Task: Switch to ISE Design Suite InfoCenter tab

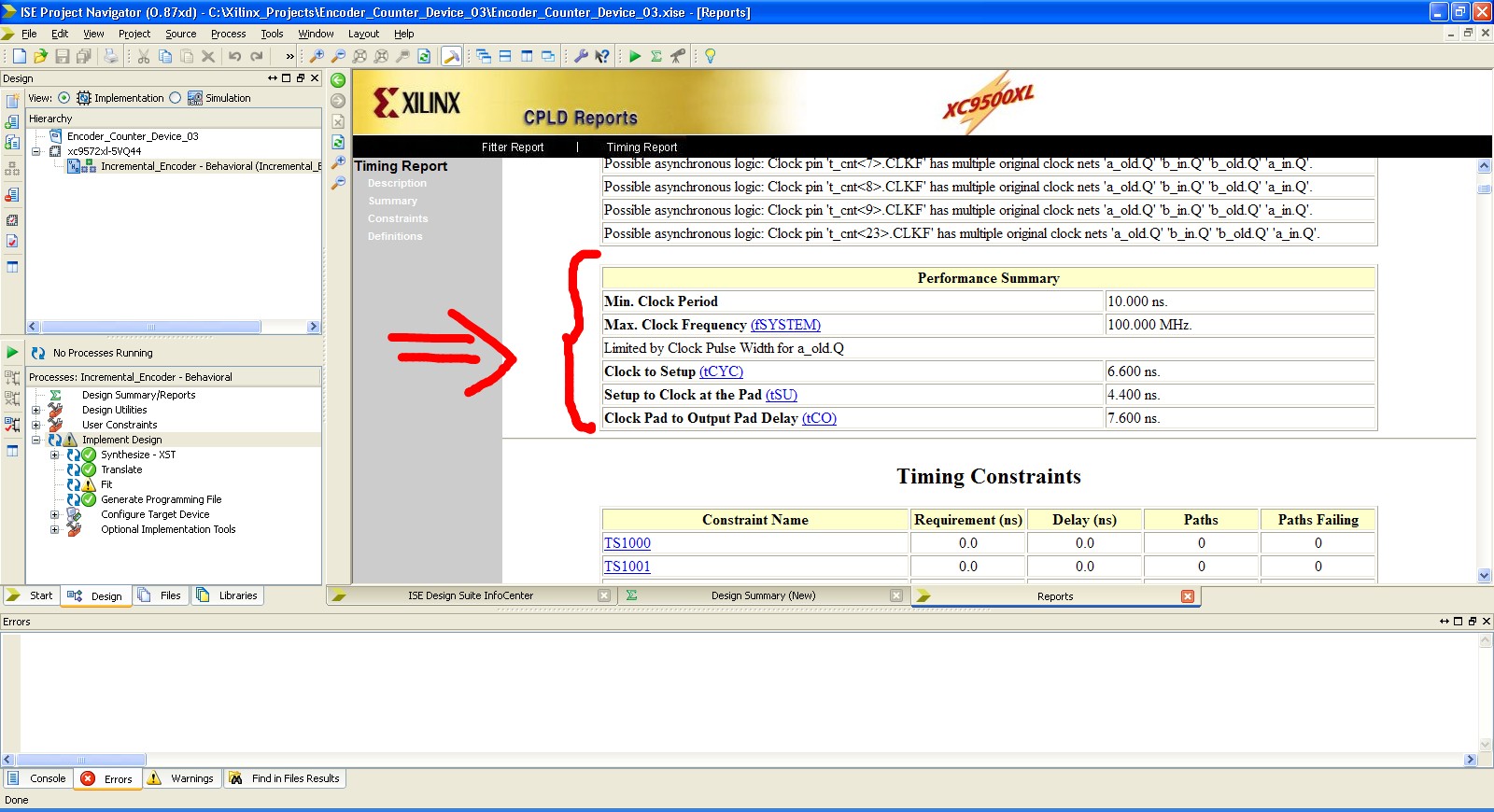Action: tap(471, 595)
